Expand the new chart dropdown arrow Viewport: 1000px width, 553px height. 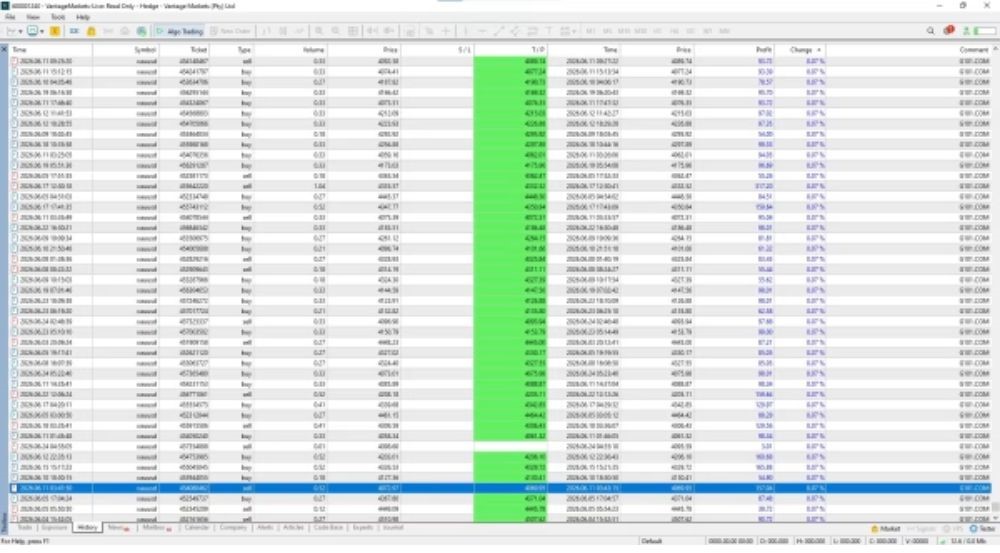(x=20, y=31)
